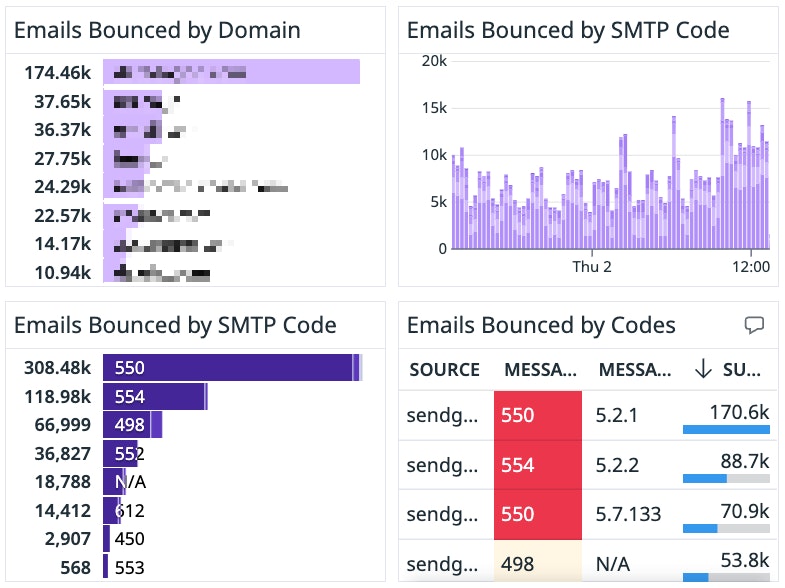Click the 5.7.133 message code cell

(x=629, y=515)
